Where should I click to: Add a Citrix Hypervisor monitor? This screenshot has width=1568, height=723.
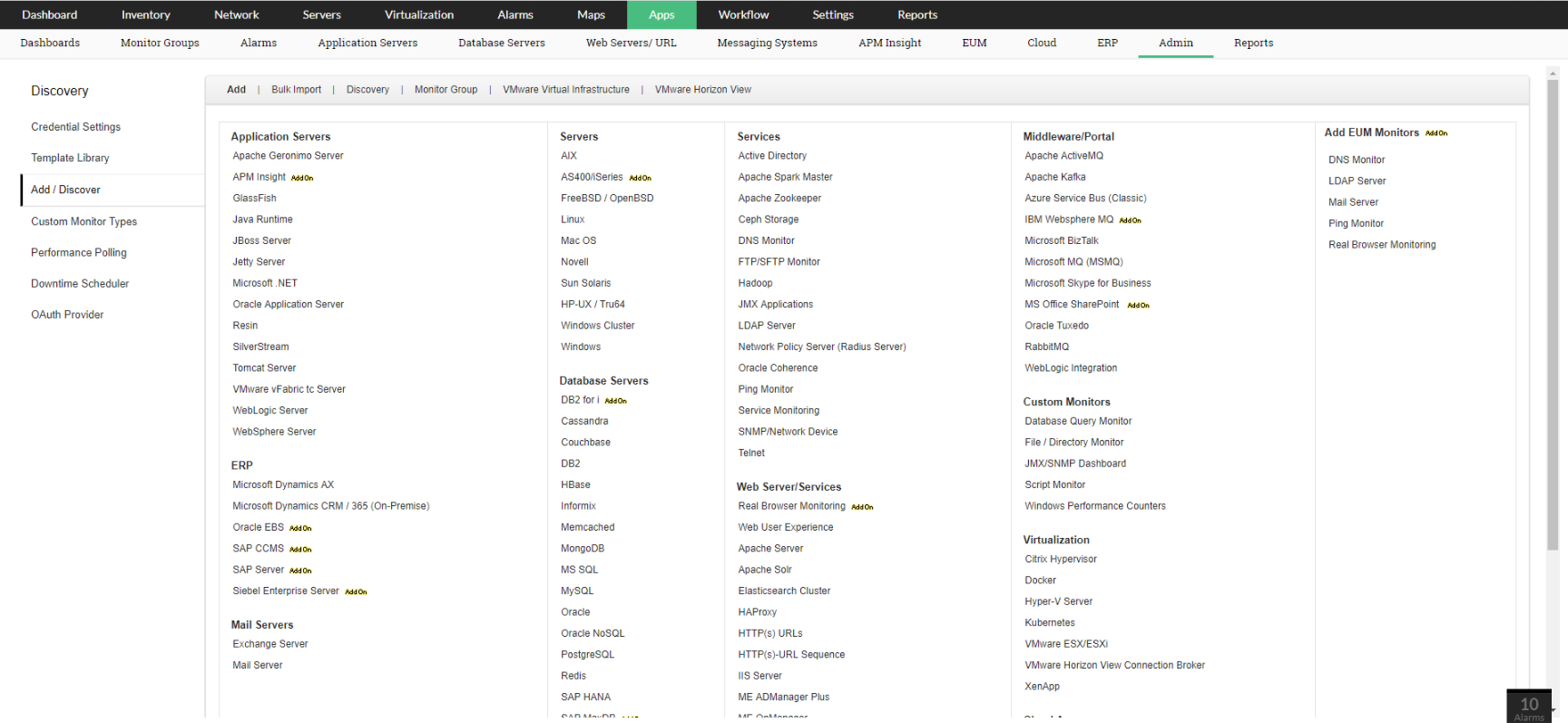pos(1060,560)
